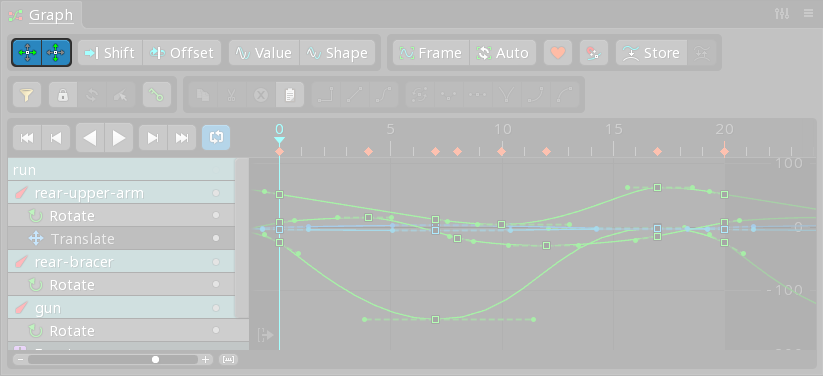Click the Offset button
Screen dimensions: 823x376
[x=182, y=53]
